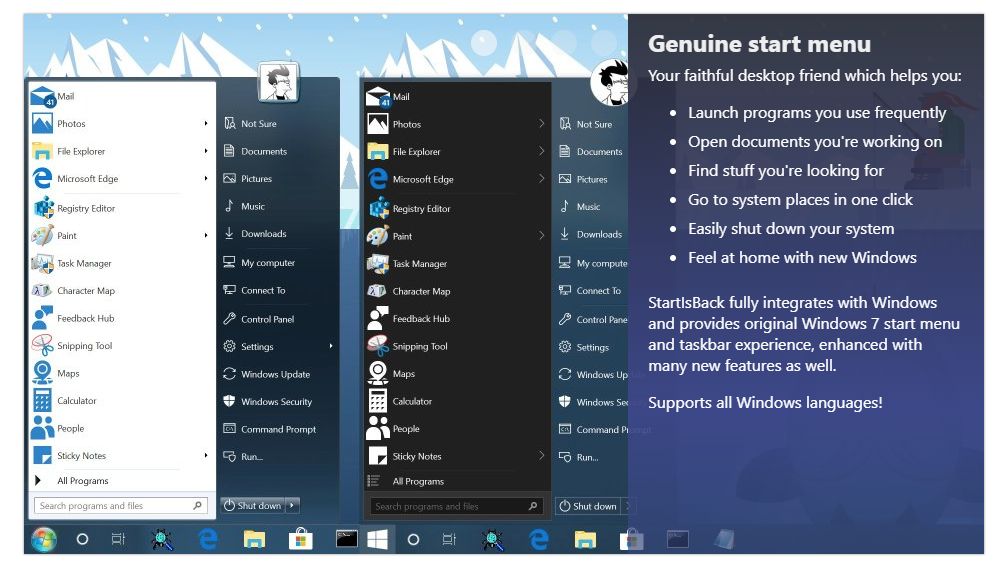Open Command Prompt window on left taskbar
This screenshot has height=567, width=1002.
[x=346, y=539]
